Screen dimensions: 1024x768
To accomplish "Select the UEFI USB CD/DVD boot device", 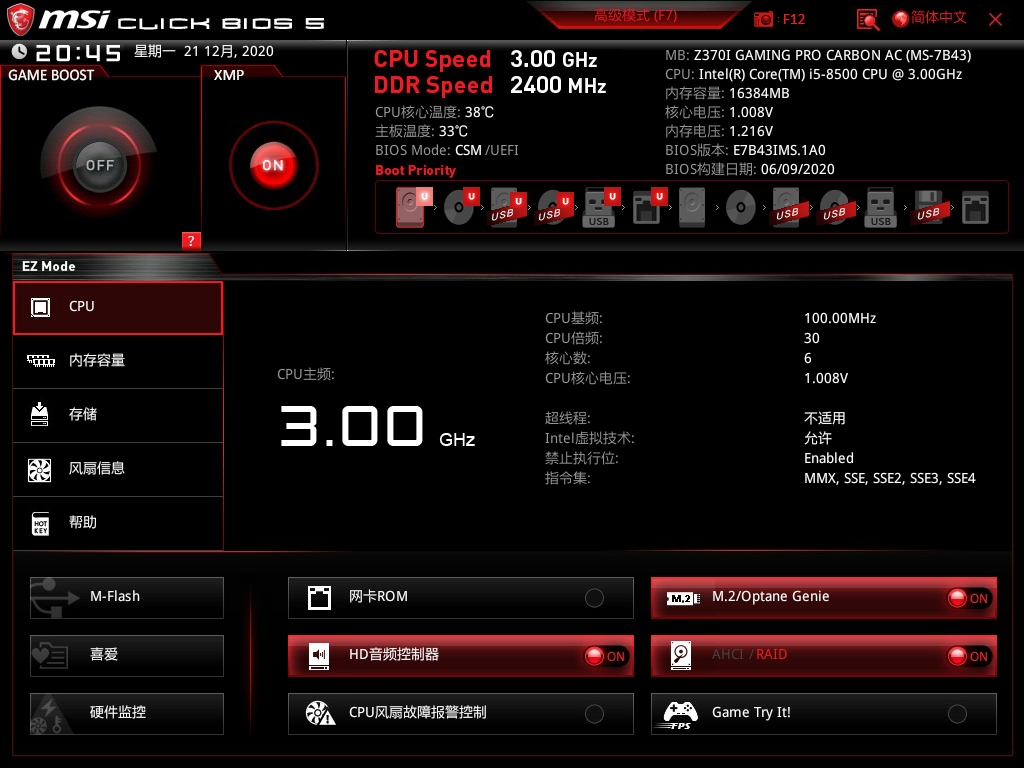I will (x=555, y=207).
